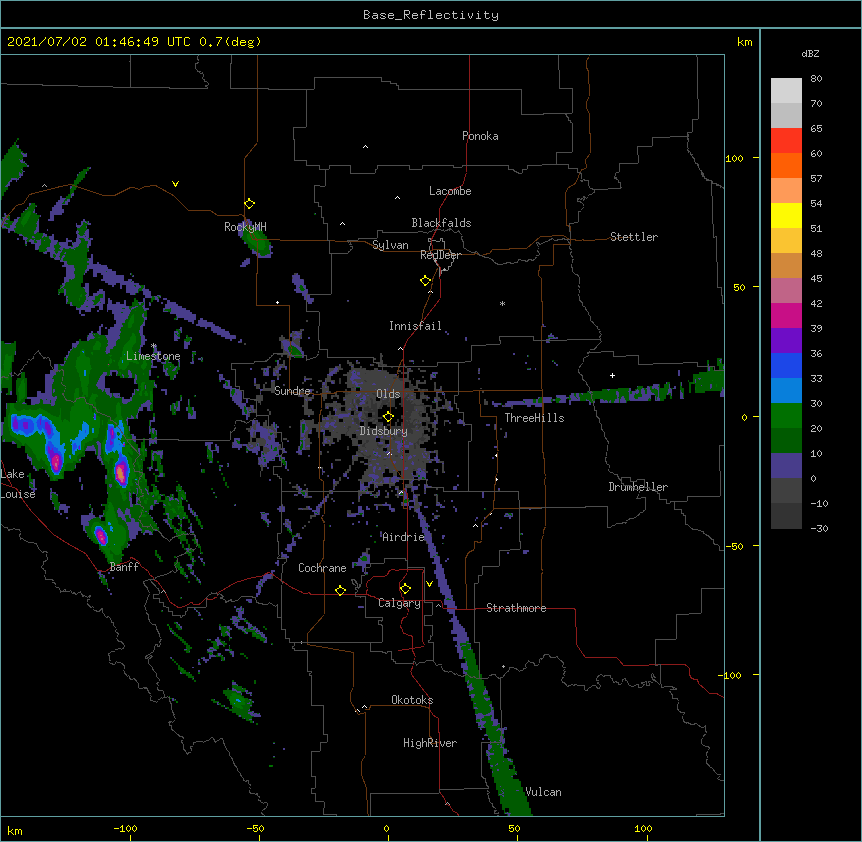
Task: Select the 54 dBZ yellow legend swatch
Action: (786, 215)
